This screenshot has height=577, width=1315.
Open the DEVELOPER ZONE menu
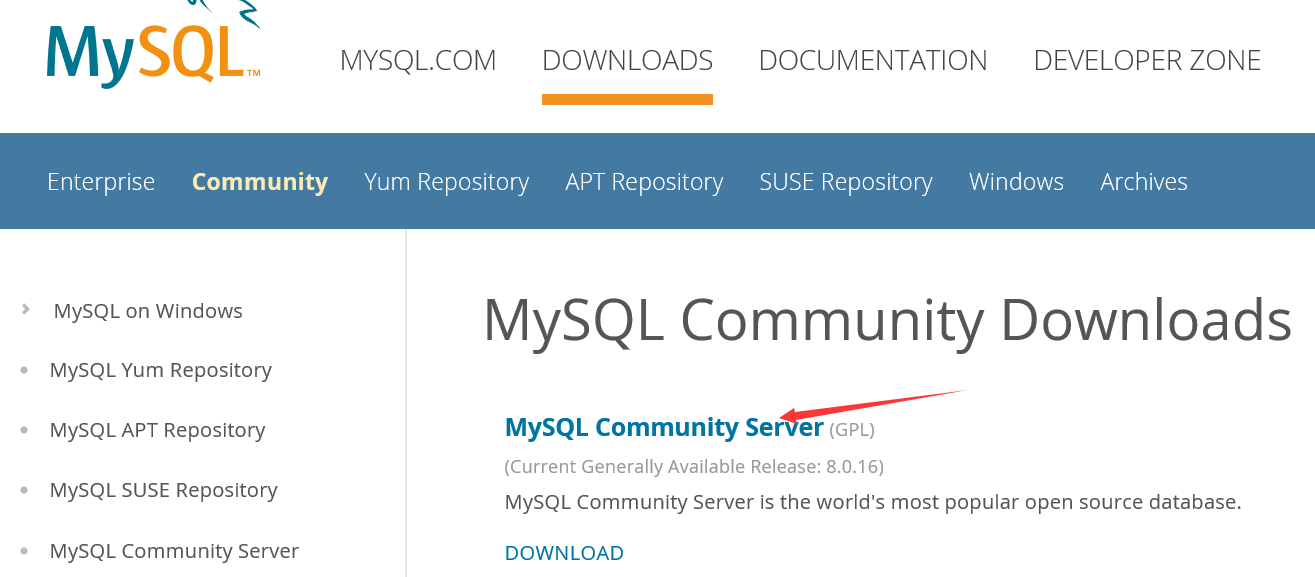pos(1147,60)
